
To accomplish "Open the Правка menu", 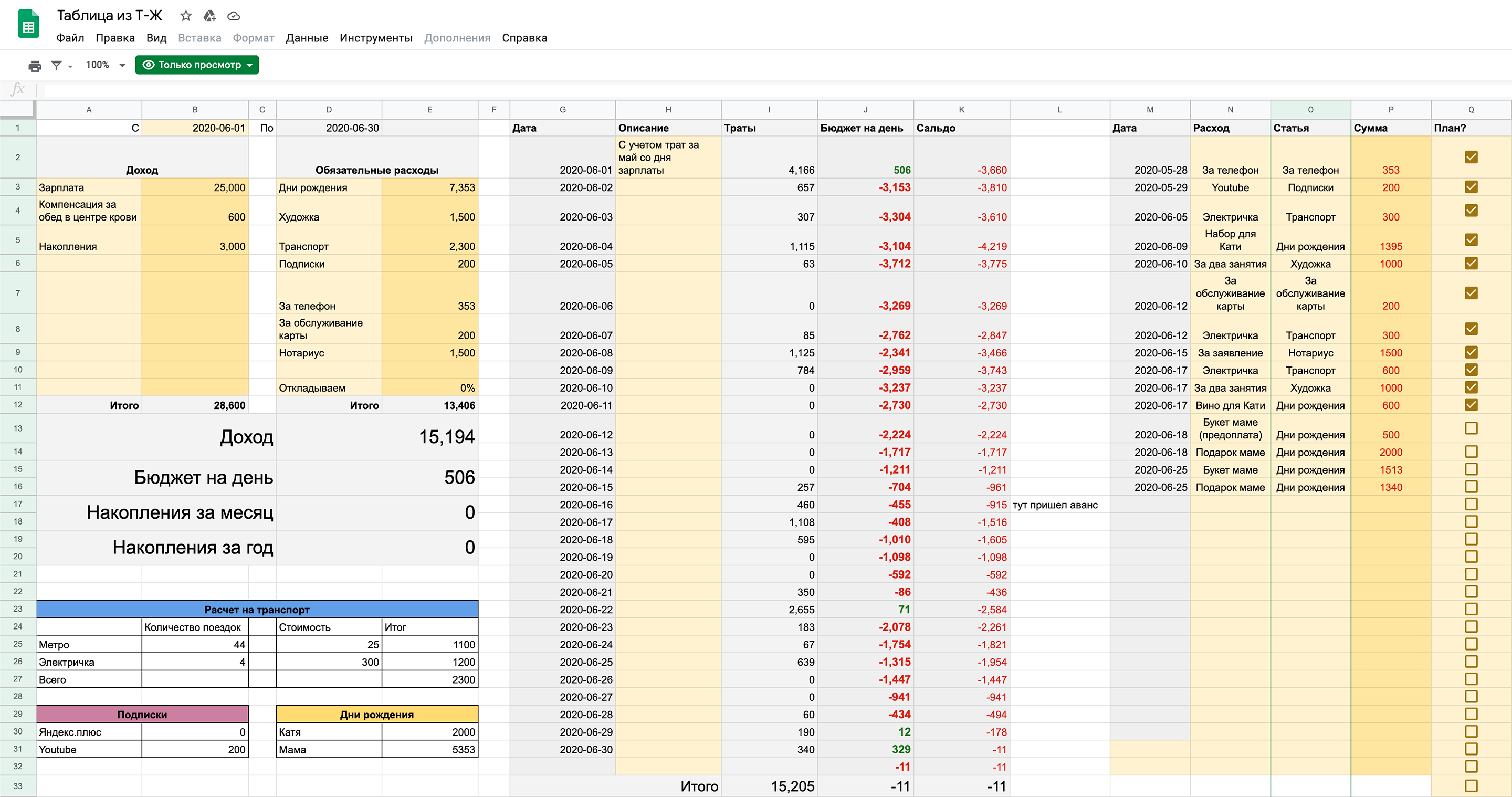I will tap(115, 38).
